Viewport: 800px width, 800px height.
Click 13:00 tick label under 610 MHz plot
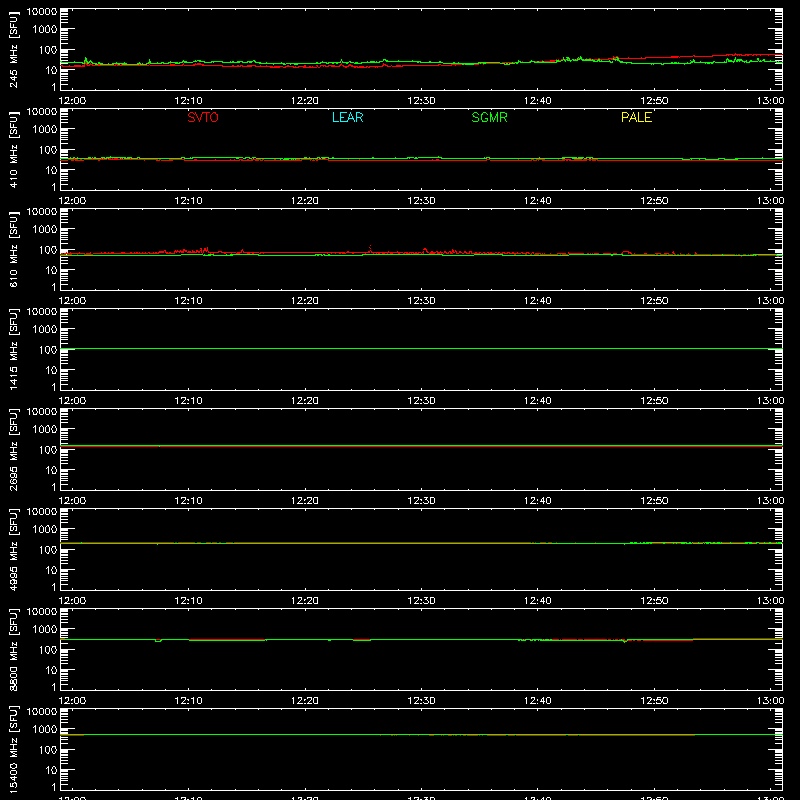coord(770,301)
